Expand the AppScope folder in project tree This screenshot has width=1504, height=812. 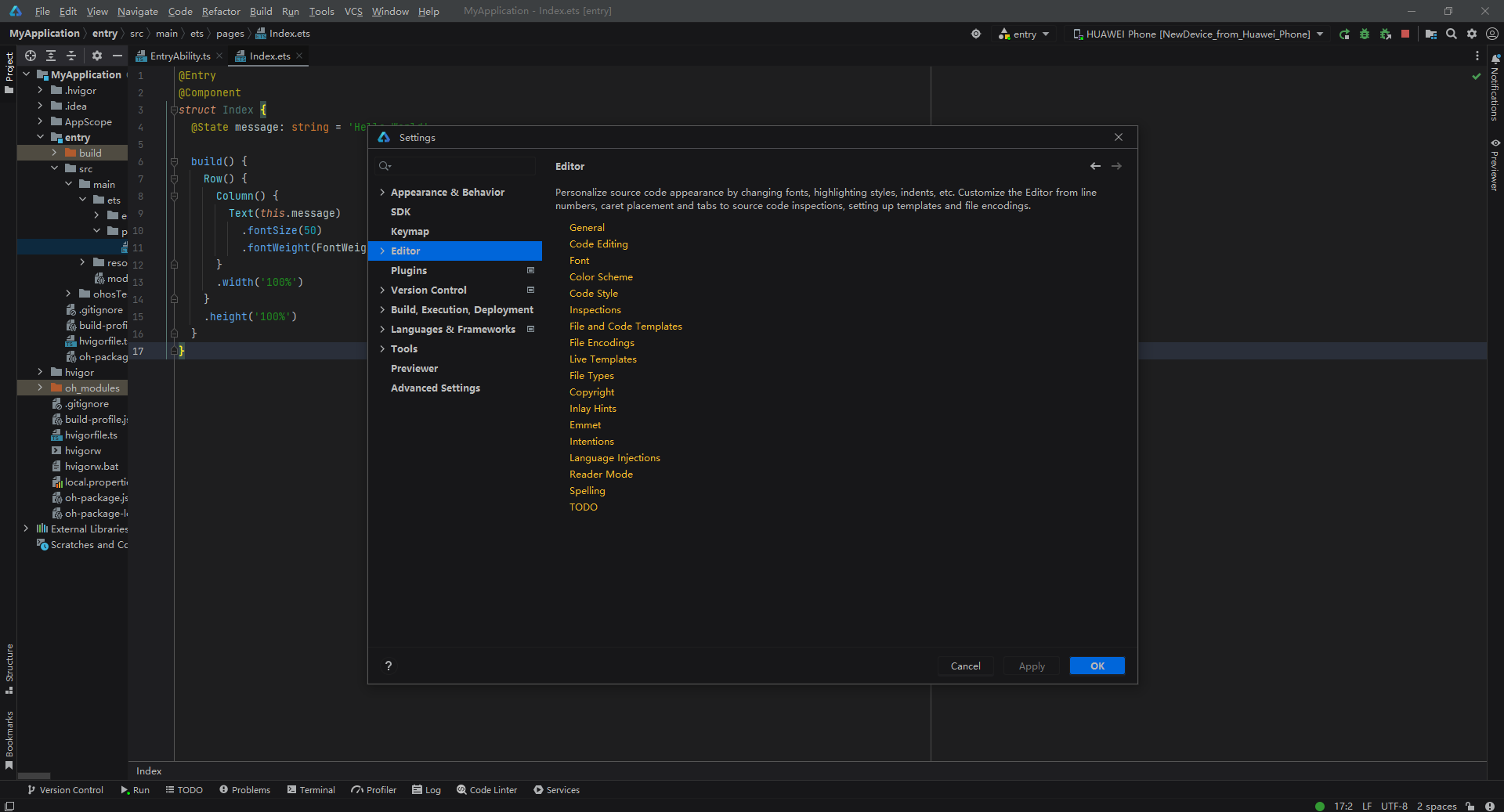(40, 121)
